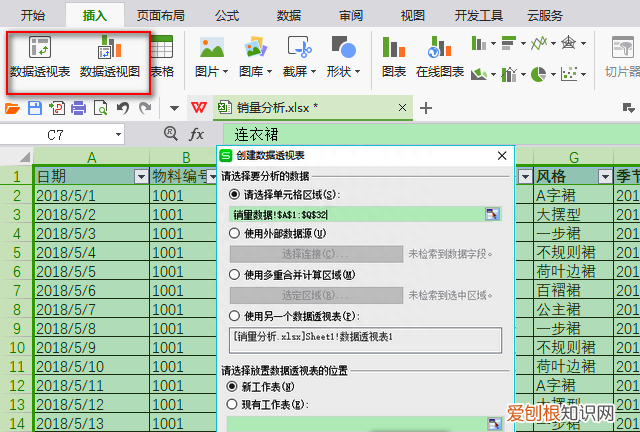Select 请选择单元格区域 radio option
The height and width of the screenshot is (432, 640).
234,194
